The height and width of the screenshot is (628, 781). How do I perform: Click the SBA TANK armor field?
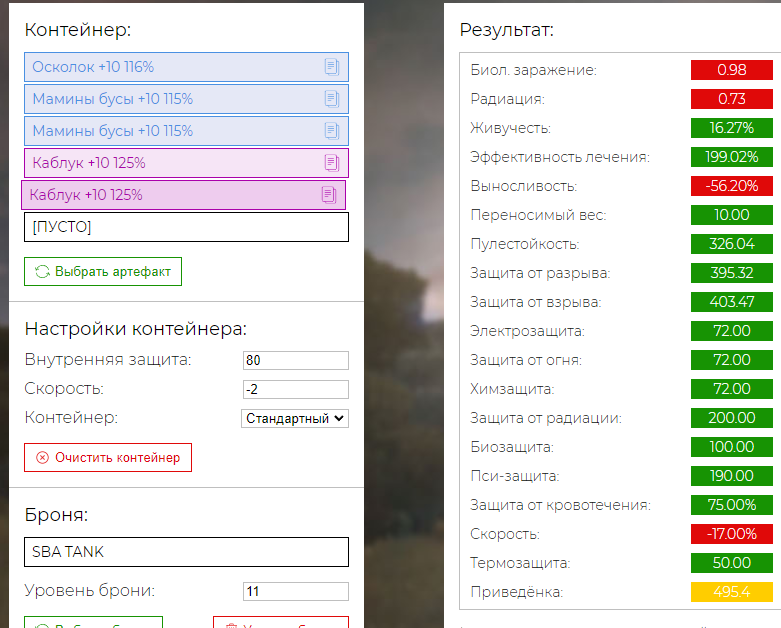coord(186,552)
